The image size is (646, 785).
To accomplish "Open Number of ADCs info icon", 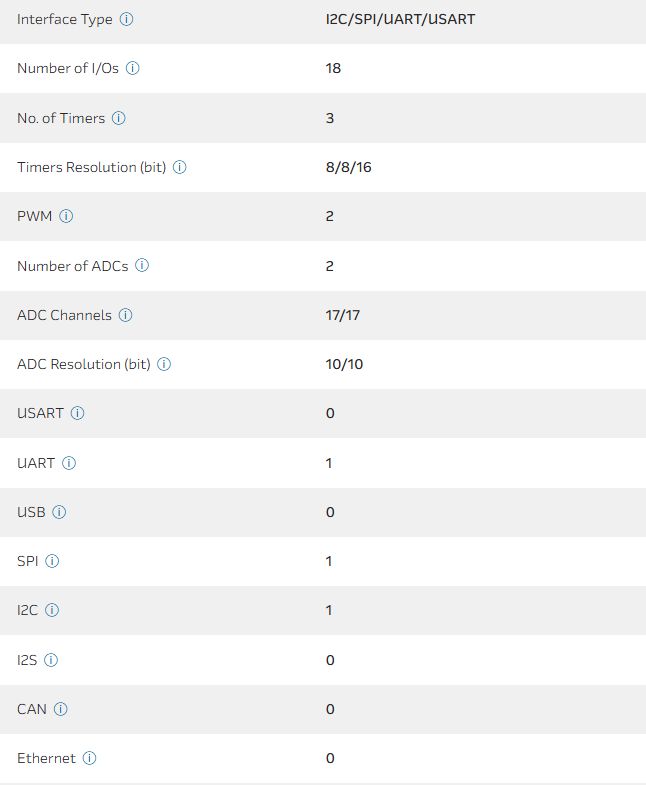I will tap(142, 266).
